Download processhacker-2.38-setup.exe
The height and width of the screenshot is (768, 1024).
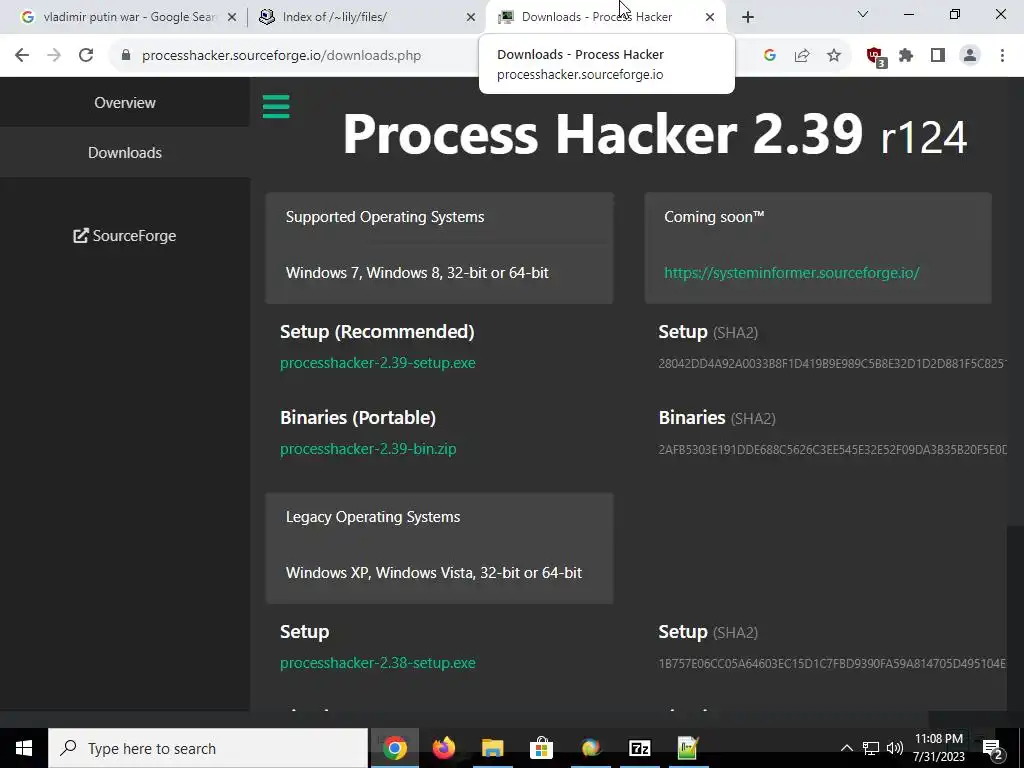click(377, 663)
